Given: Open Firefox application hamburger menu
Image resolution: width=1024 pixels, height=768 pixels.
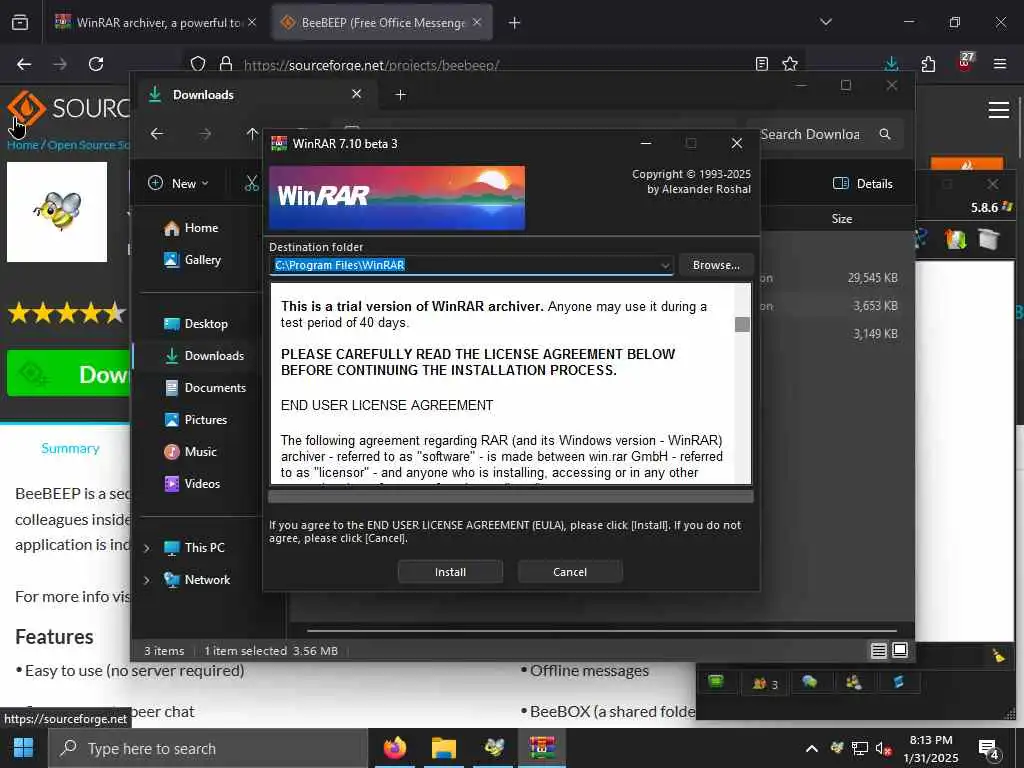Looking at the screenshot, I should point(999,64).
